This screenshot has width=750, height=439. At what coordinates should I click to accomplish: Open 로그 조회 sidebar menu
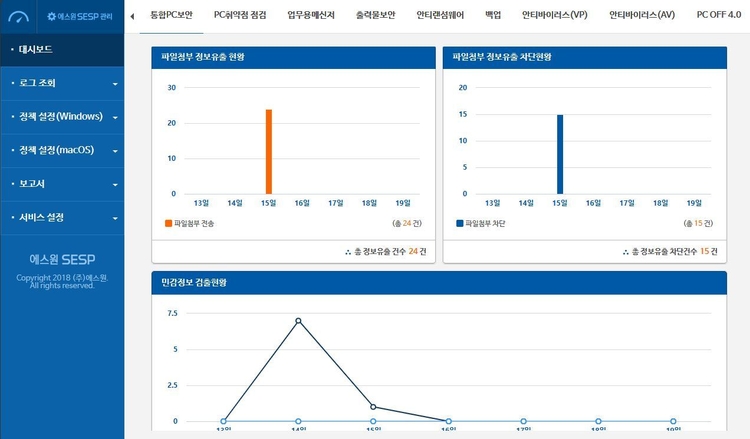(62, 83)
